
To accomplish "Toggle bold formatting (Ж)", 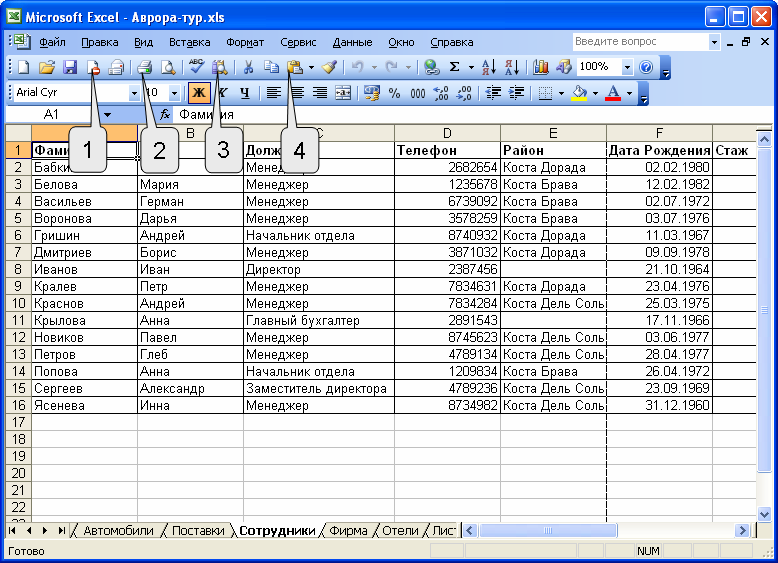I will point(198,93).
